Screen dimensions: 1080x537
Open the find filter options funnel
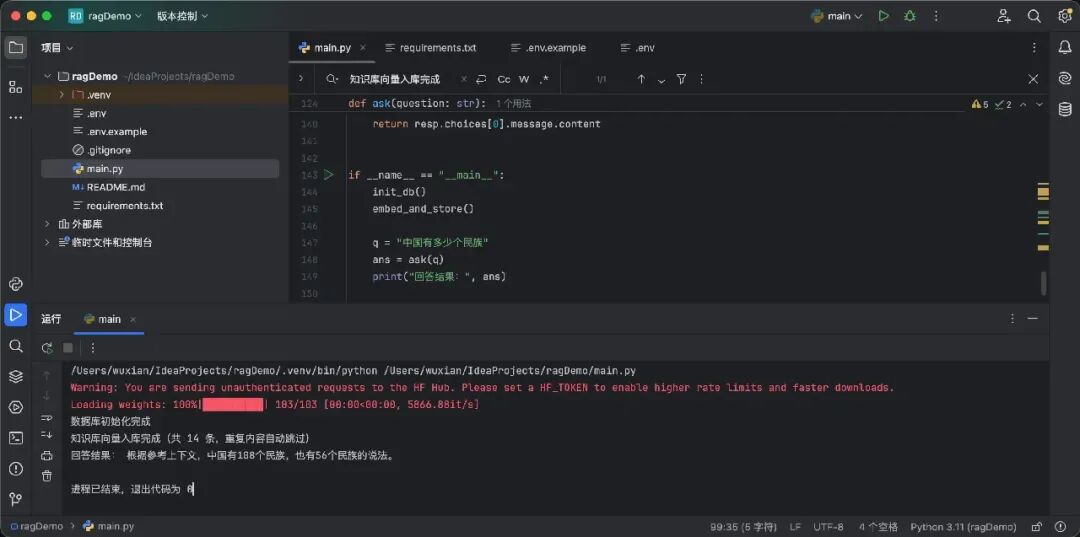(681, 79)
